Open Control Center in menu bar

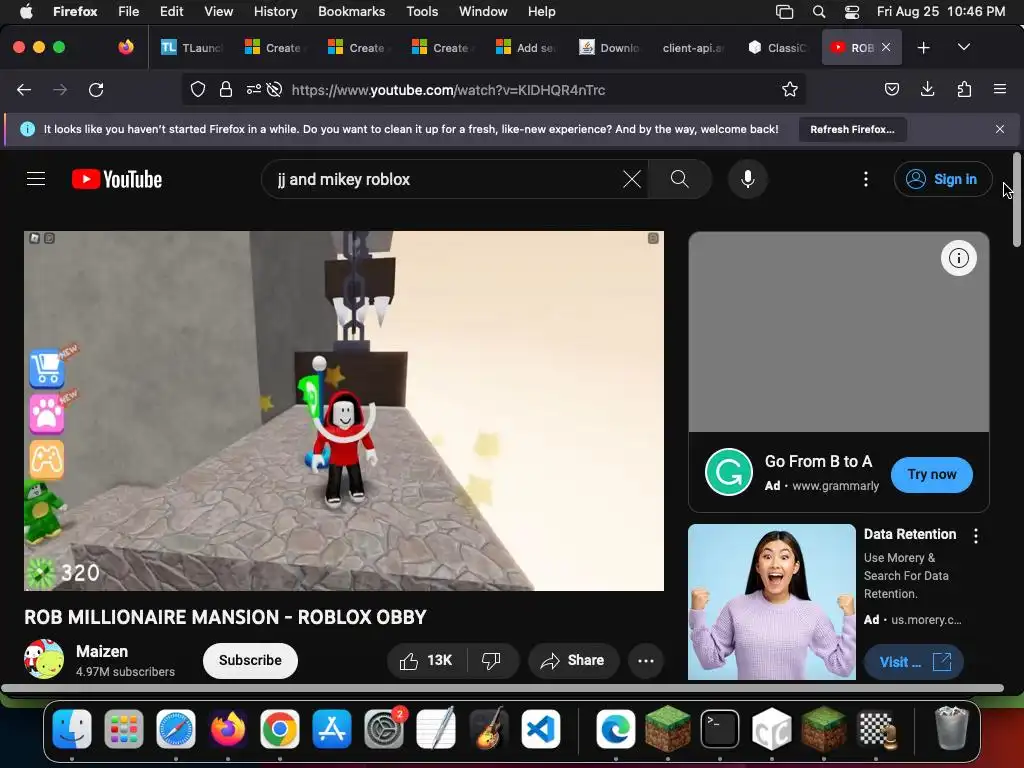click(852, 12)
